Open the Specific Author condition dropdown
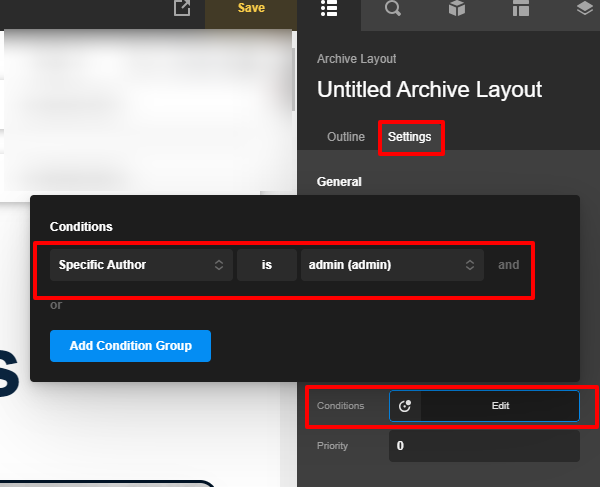 [141, 265]
